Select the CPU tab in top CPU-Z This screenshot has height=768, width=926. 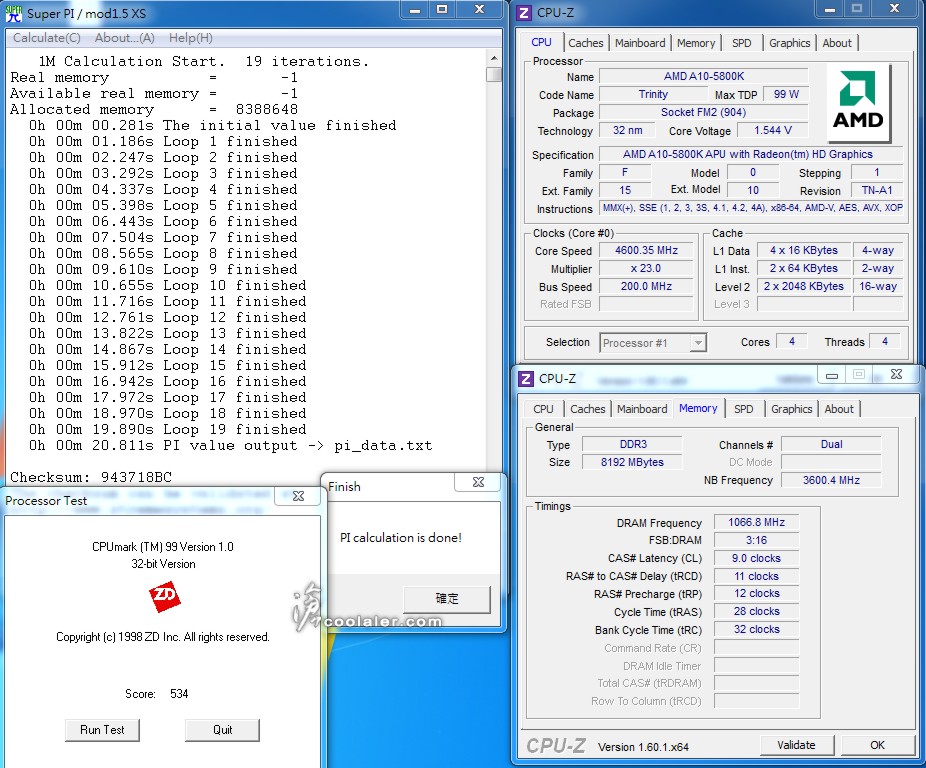click(x=542, y=42)
